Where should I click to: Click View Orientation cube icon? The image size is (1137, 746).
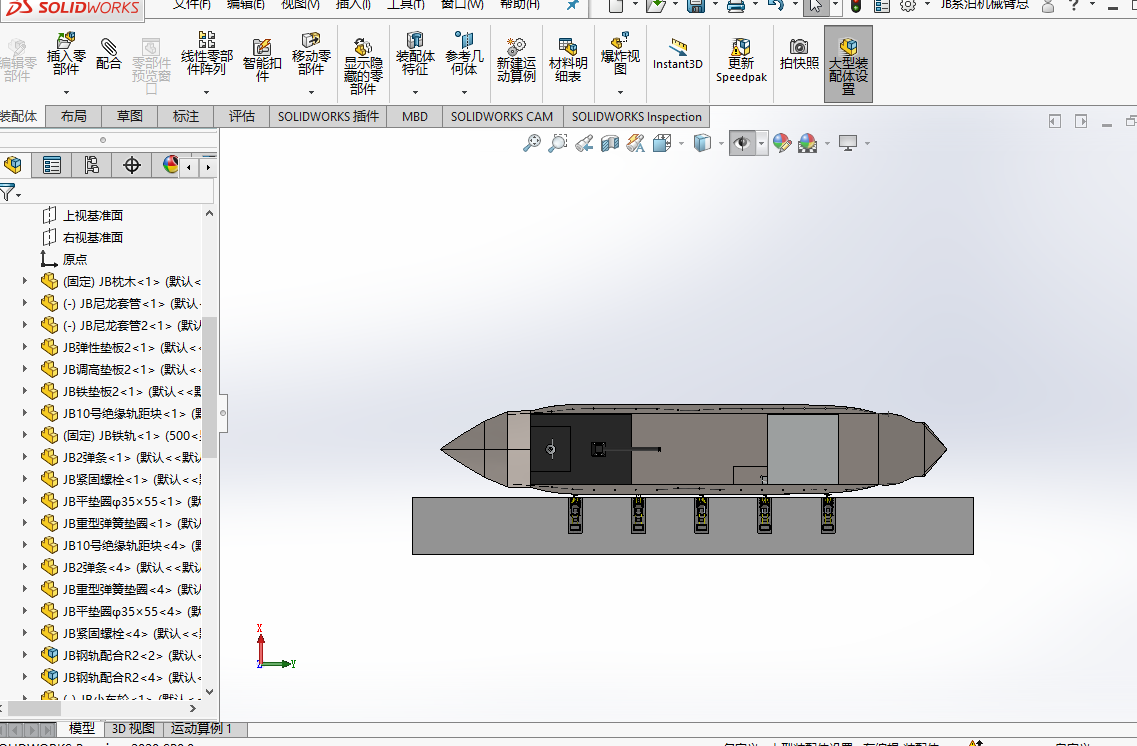662,143
